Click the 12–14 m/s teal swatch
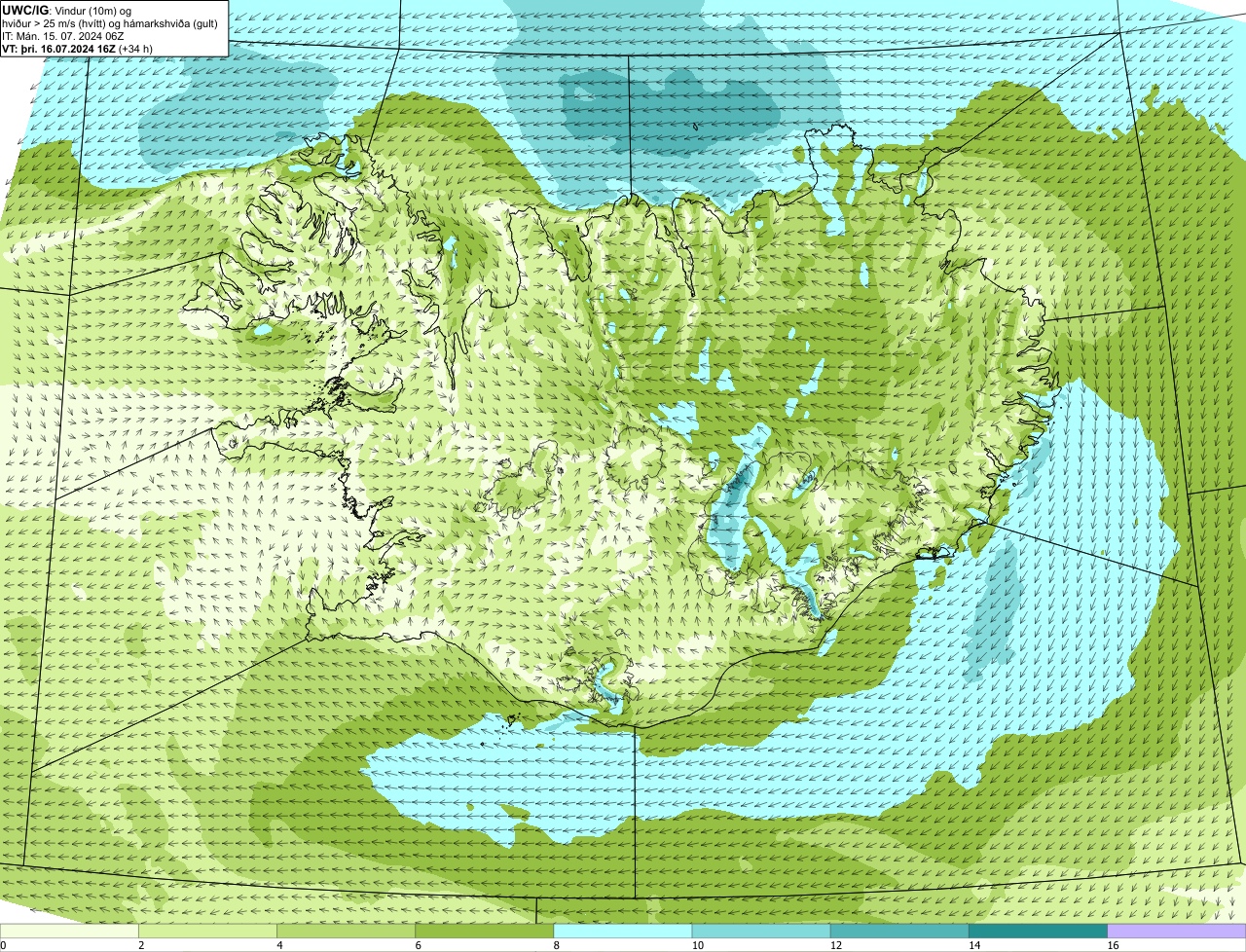The width and height of the screenshot is (1246, 952). (899, 931)
